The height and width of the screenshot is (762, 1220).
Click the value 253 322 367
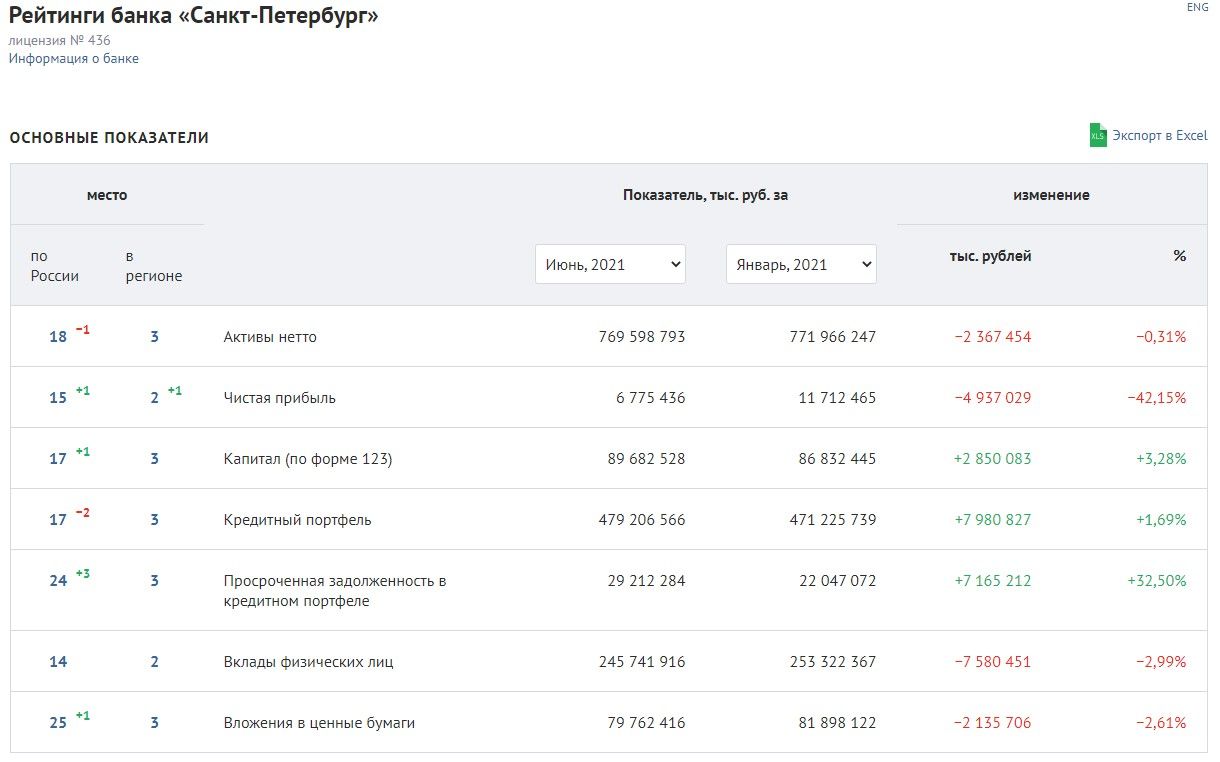pyautogui.click(x=832, y=662)
